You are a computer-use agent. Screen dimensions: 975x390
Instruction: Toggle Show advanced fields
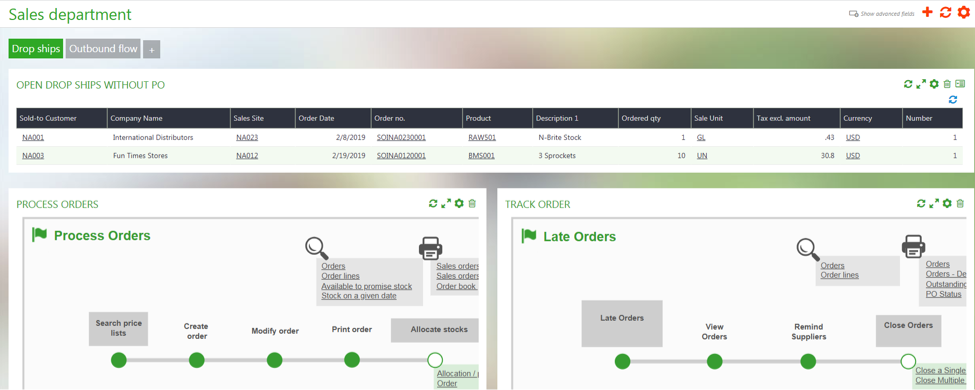pos(881,13)
